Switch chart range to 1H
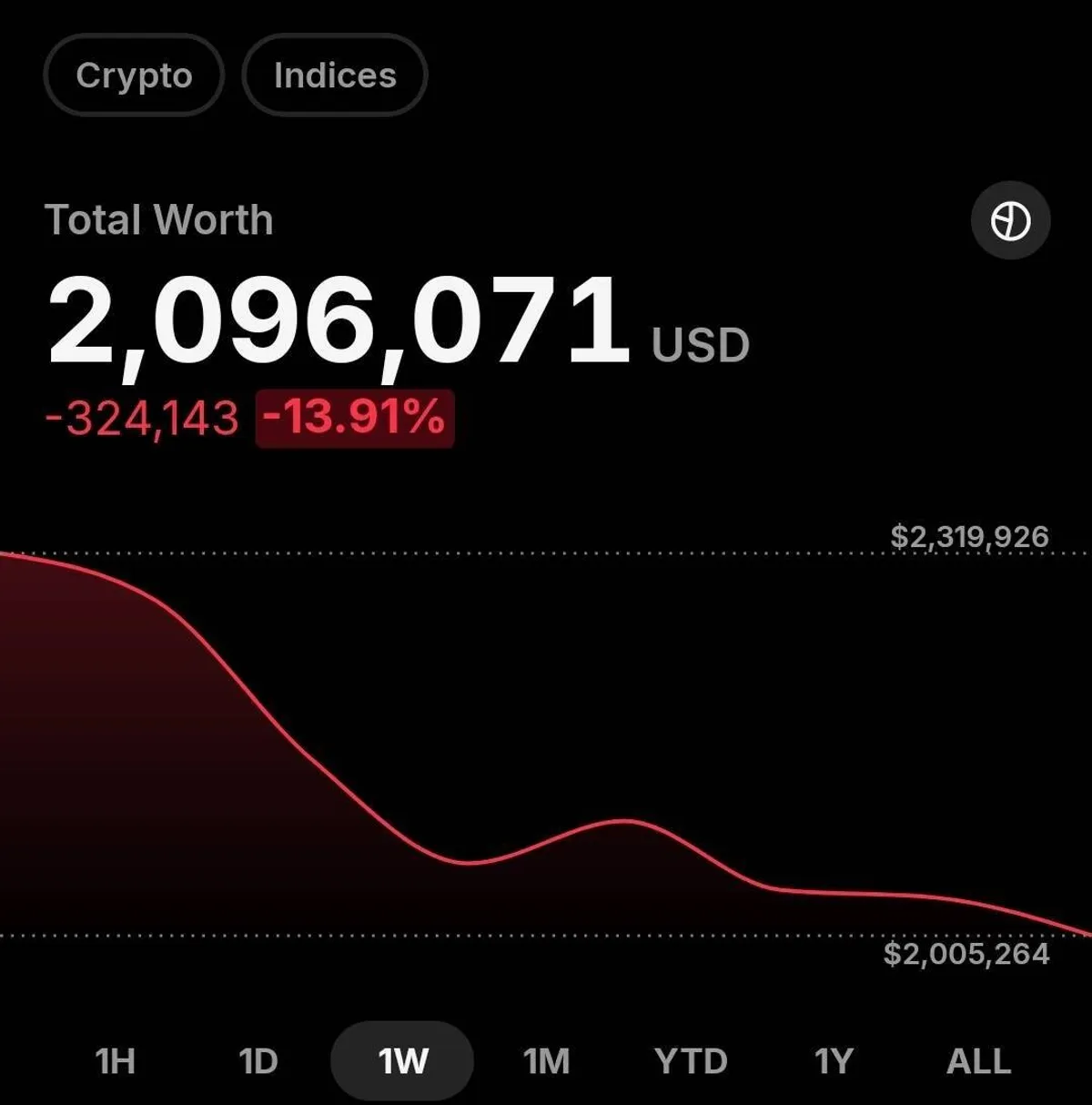 (x=115, y=1061)
